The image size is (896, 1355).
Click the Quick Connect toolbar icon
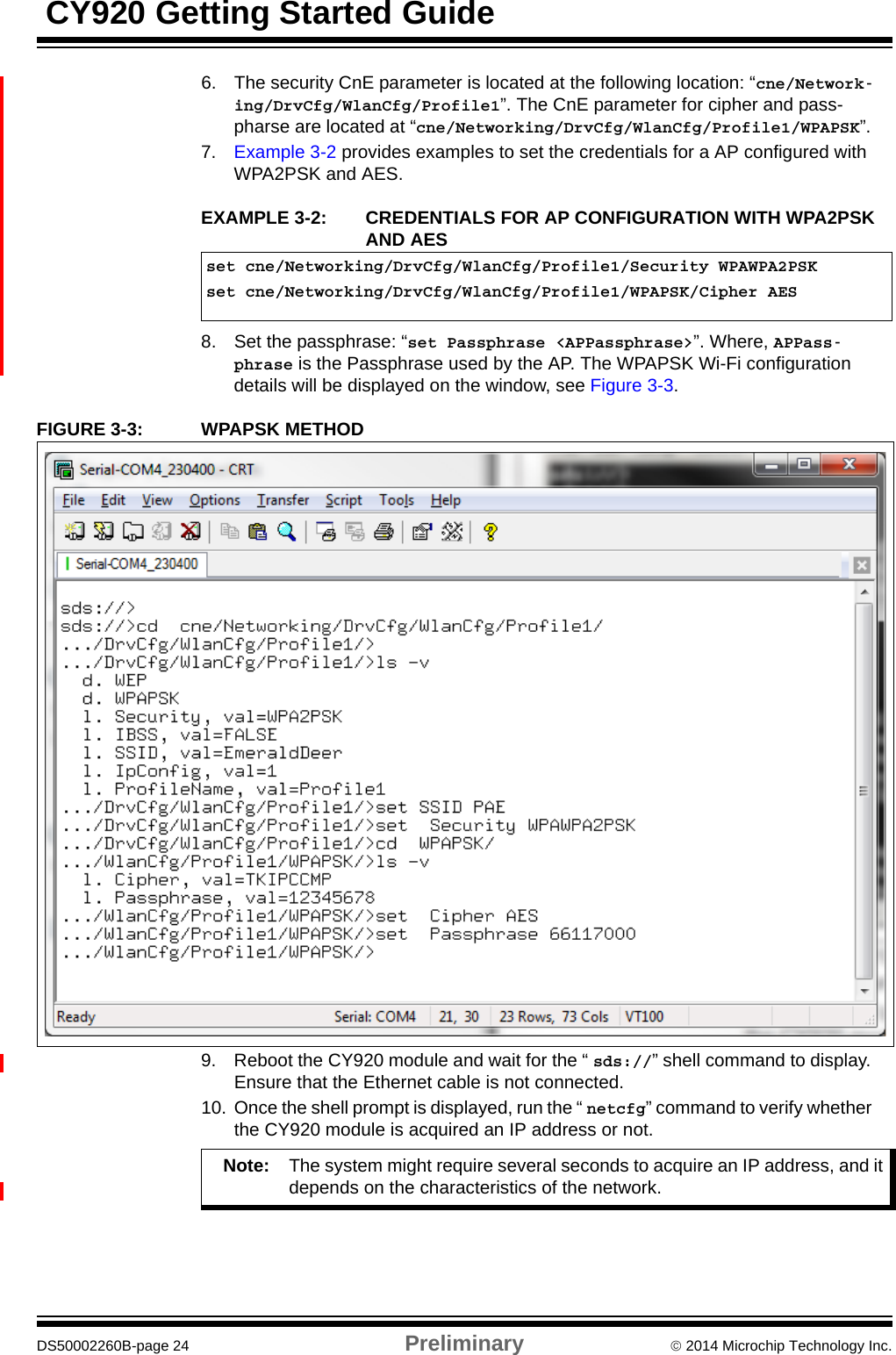coord(104,531)
